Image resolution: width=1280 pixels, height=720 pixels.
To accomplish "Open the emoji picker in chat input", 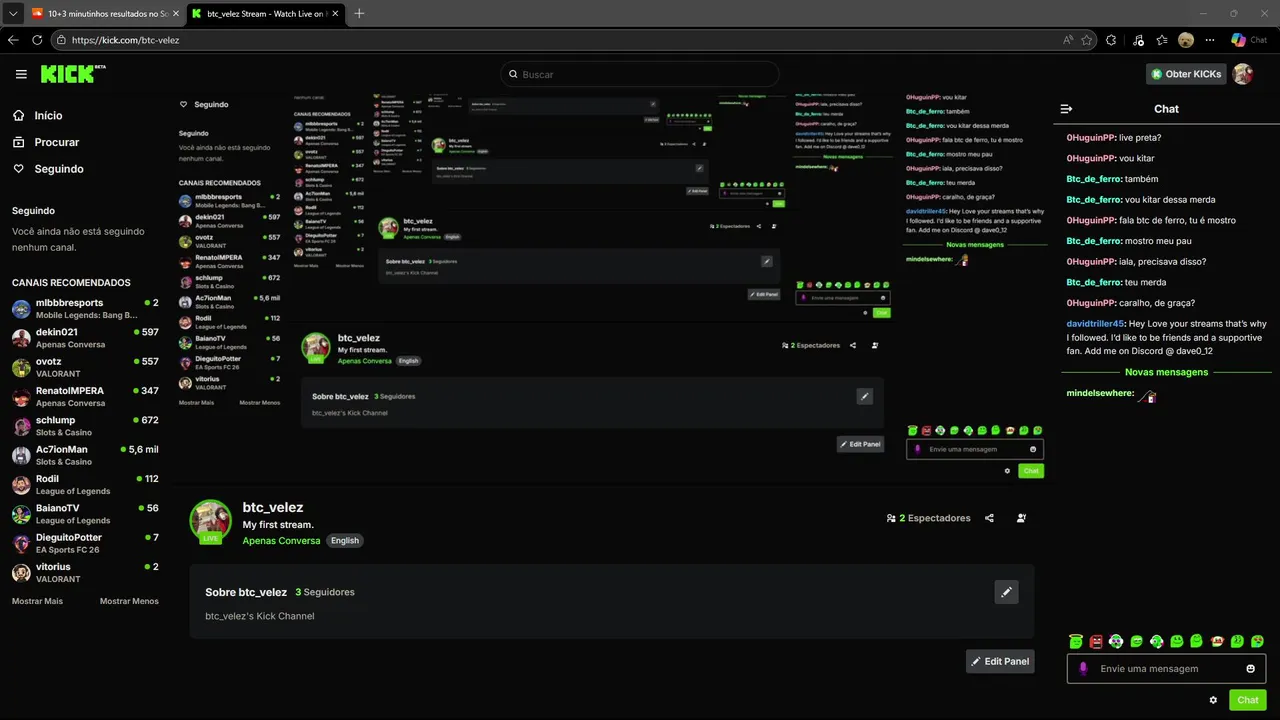I will [x=1250, y=669].
